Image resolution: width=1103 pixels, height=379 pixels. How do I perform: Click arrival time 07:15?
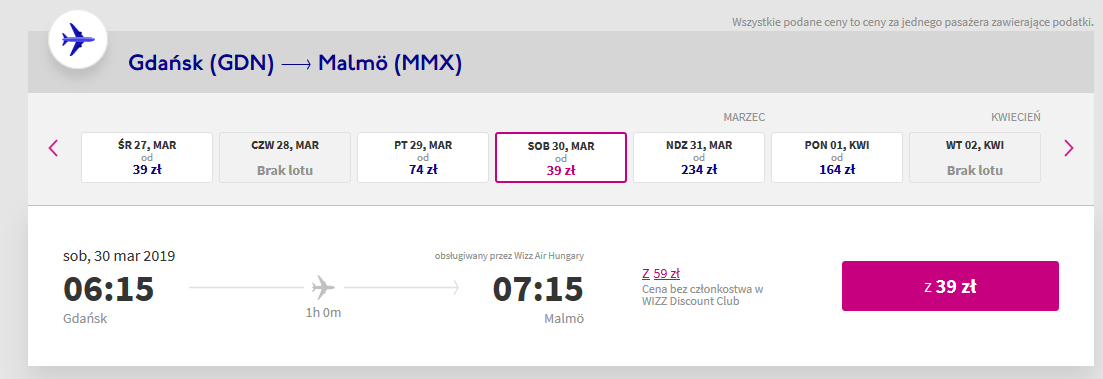point(538,289)
